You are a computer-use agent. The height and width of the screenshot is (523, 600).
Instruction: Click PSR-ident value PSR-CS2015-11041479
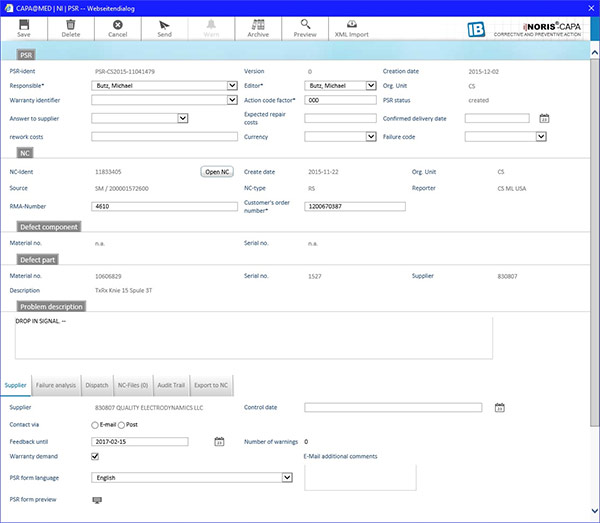point(125,72)
